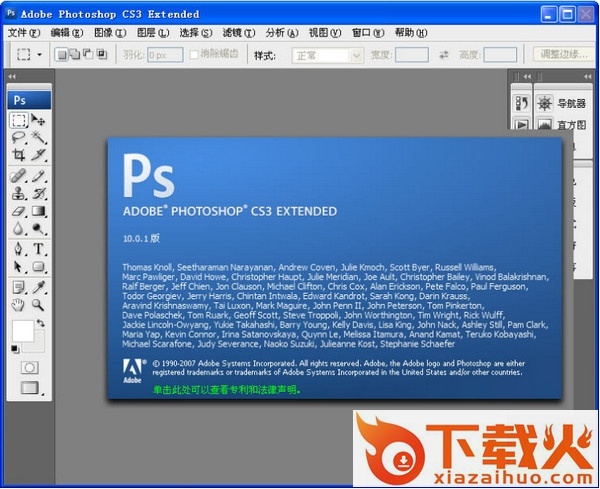Choose Subtract from Selection mode
600x489 pixels.
[88, 55]
